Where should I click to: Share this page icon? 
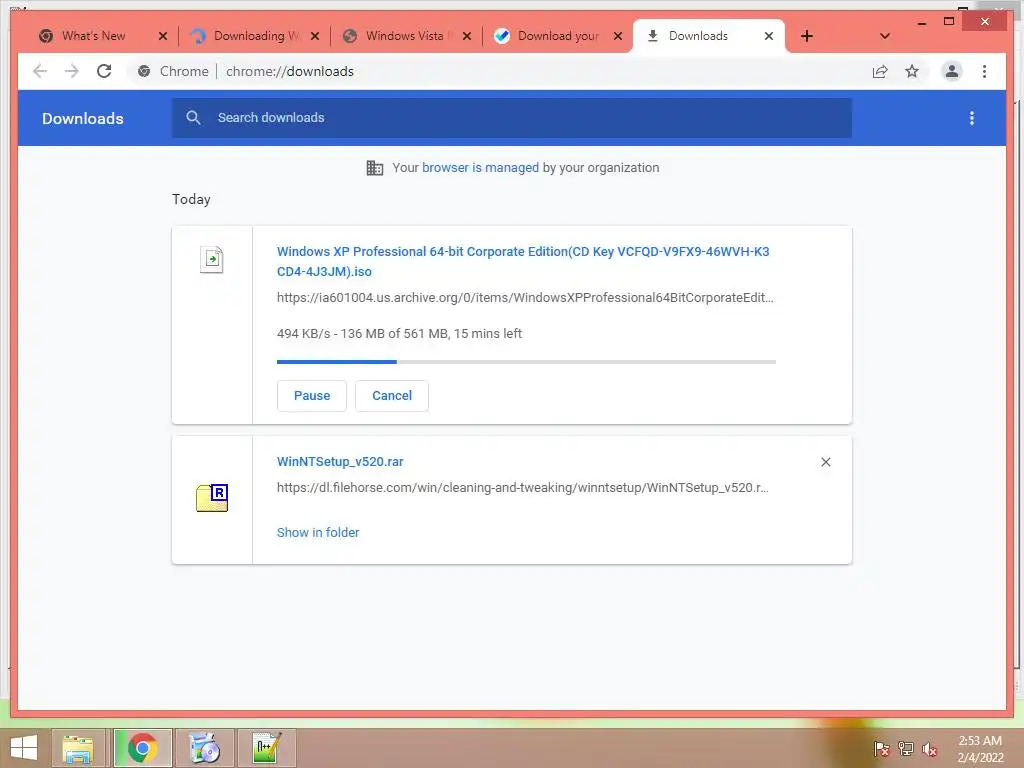click(880, 71)
